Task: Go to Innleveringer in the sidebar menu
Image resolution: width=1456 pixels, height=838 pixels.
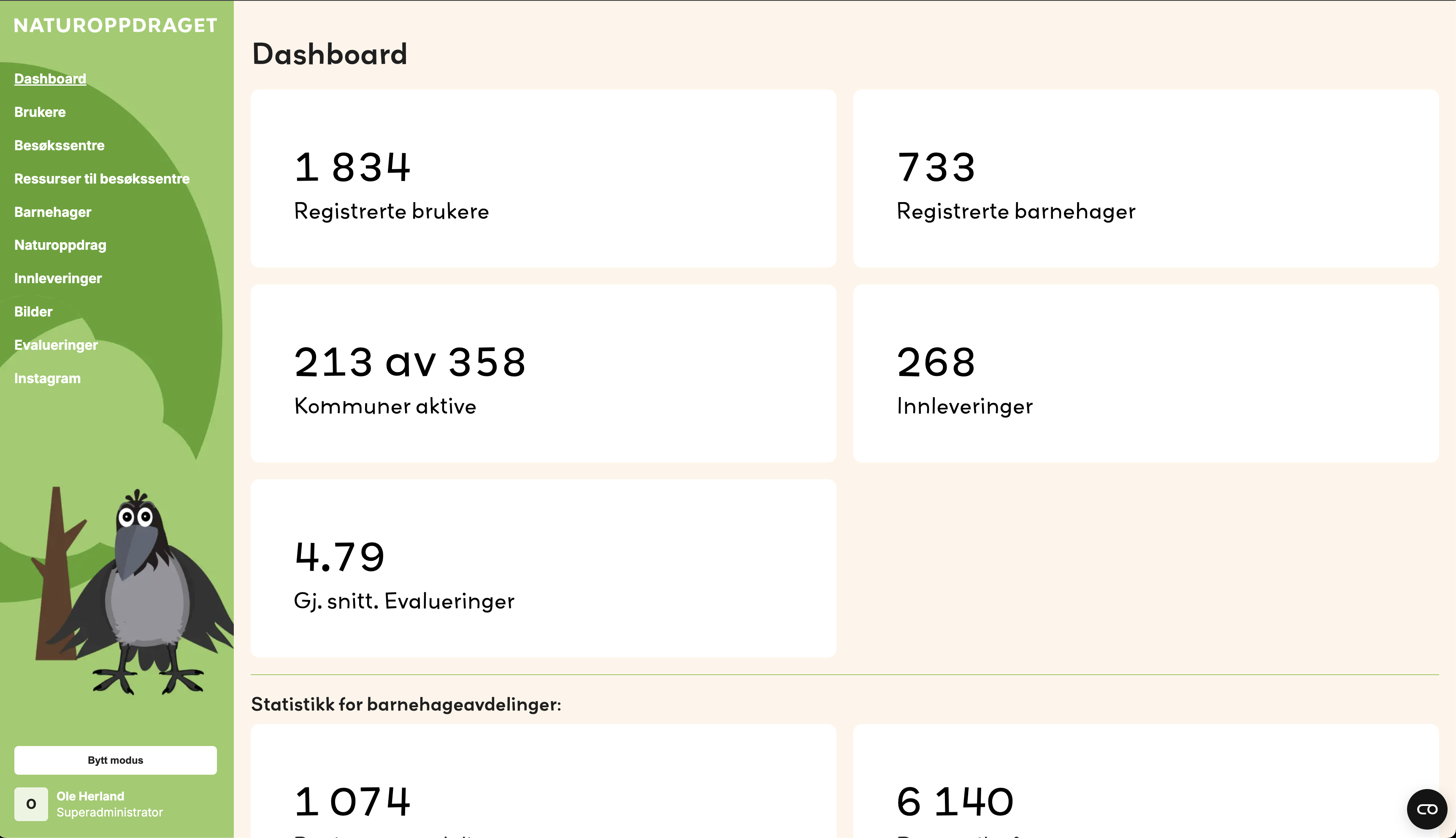Action: pos(58,278)
